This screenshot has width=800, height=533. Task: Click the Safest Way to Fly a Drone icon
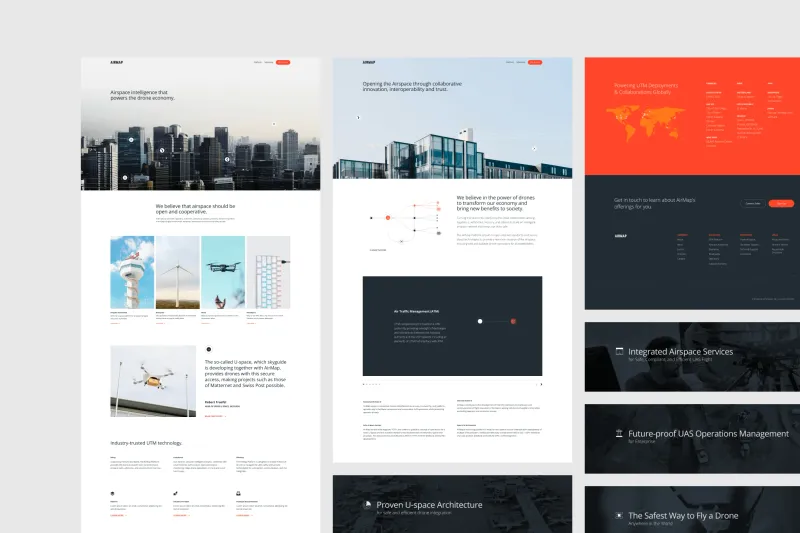[x=619, y=516]
